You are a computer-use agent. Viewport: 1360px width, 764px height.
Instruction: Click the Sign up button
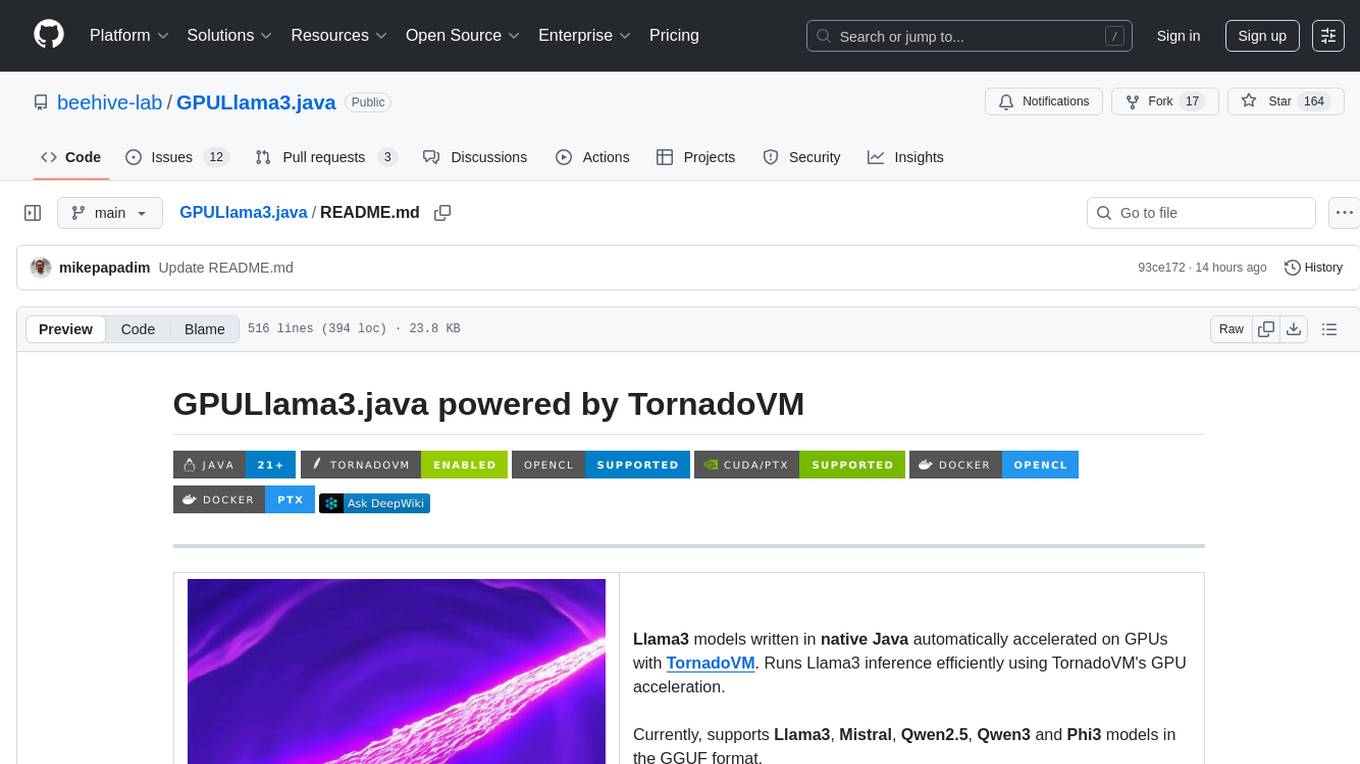[x=1262, y=36]
